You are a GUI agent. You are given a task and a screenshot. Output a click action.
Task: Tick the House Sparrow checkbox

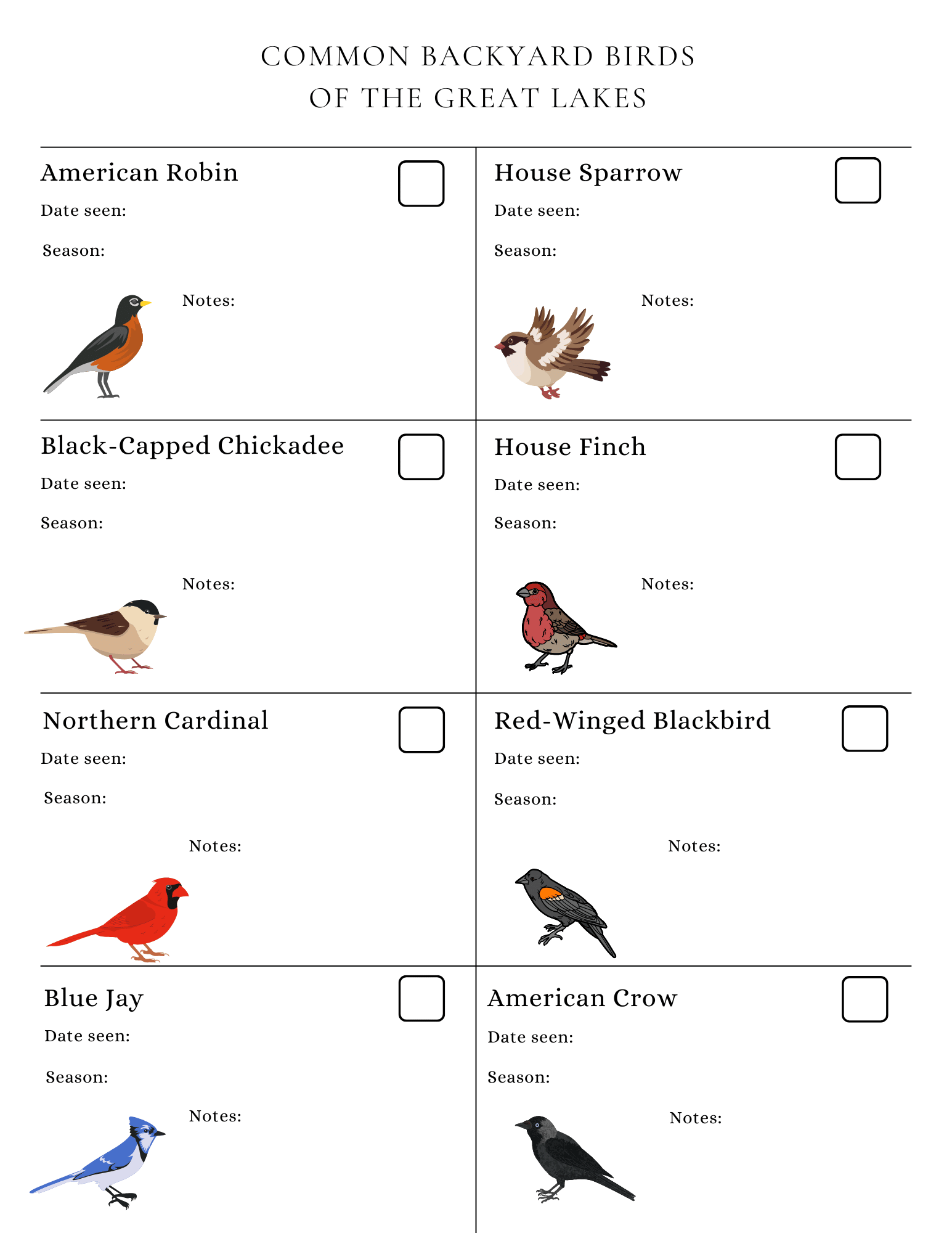857,181
